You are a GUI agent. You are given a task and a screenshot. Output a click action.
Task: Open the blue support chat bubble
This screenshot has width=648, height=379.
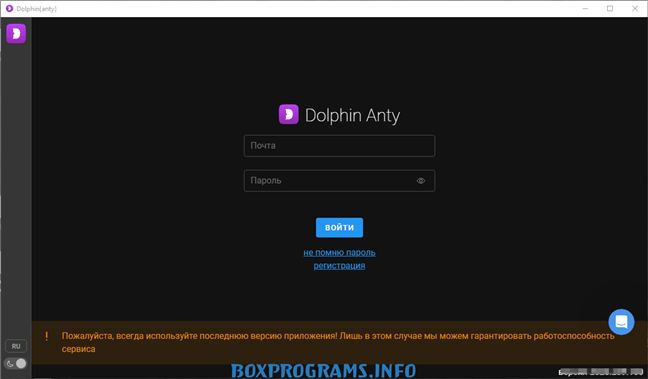[621, 322]
